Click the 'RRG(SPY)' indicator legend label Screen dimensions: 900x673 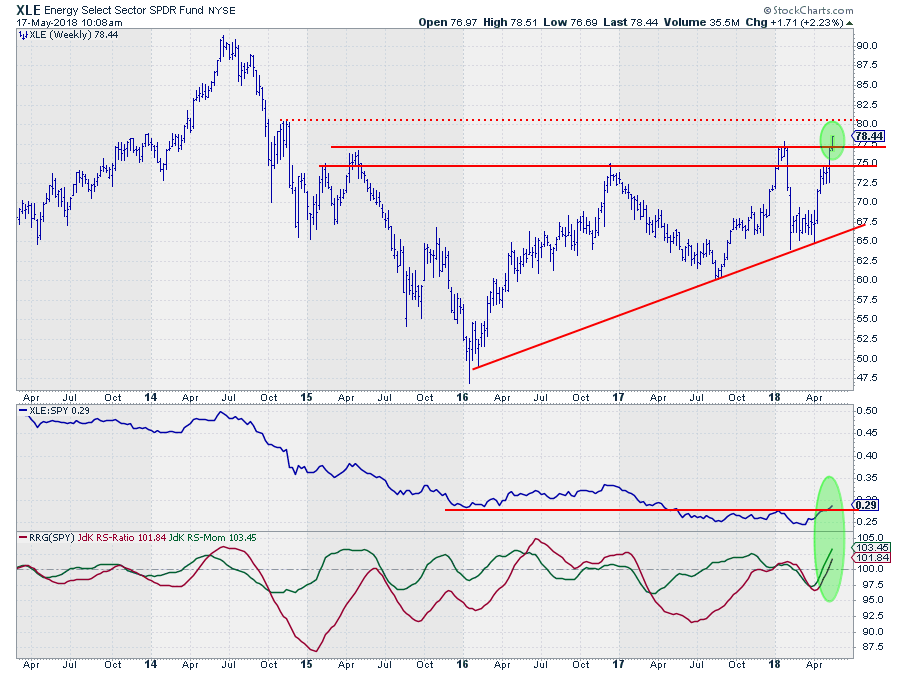pos(52,538)
